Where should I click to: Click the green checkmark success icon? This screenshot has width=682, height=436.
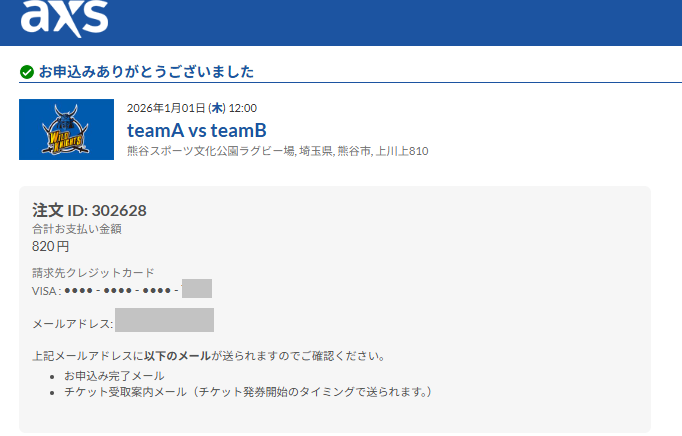click(x=27, y=72)
